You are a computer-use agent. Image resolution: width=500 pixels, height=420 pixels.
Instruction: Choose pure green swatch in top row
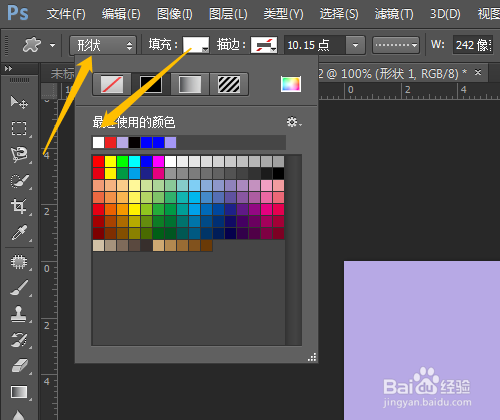tap(122, 161)
